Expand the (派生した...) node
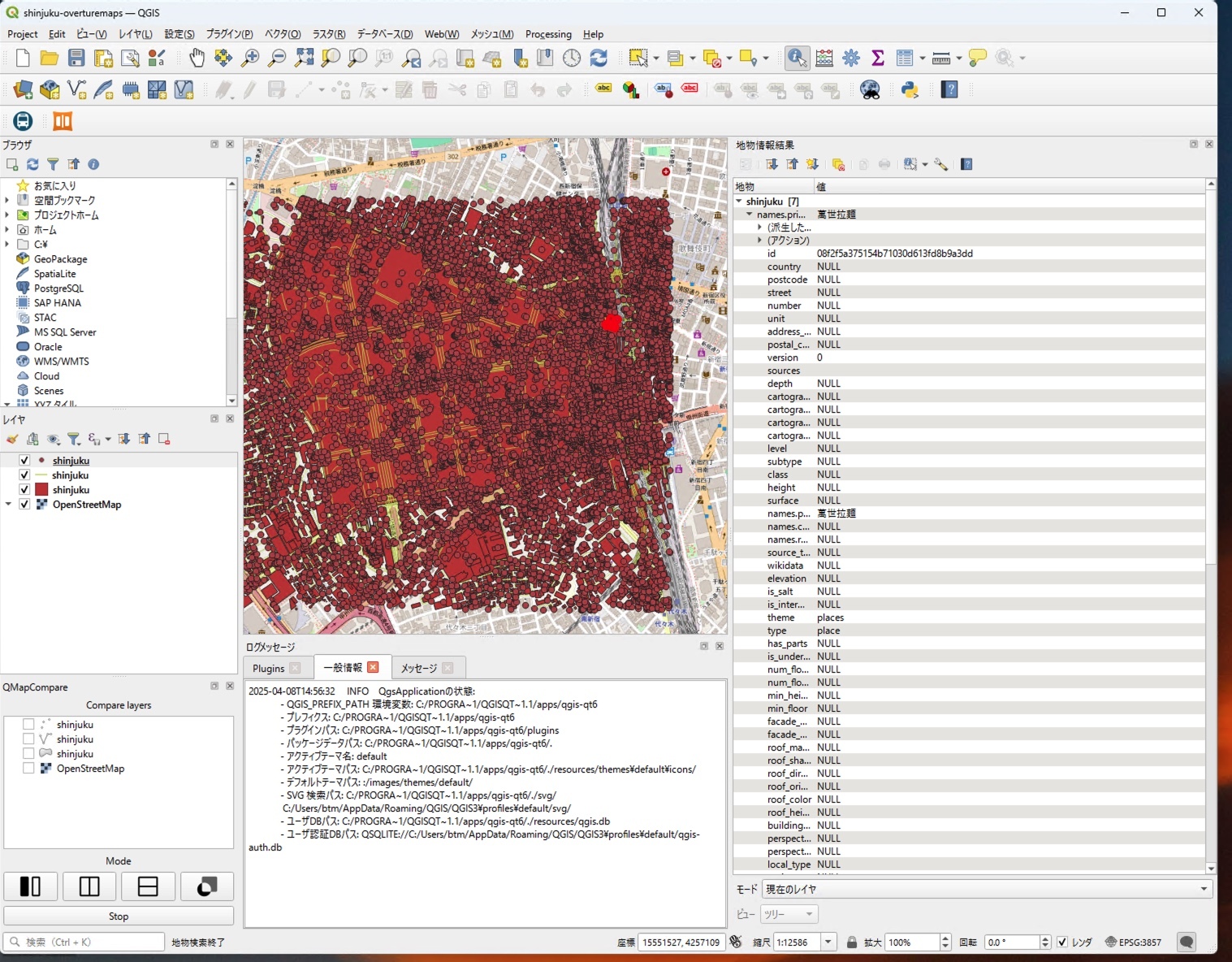 759,227
